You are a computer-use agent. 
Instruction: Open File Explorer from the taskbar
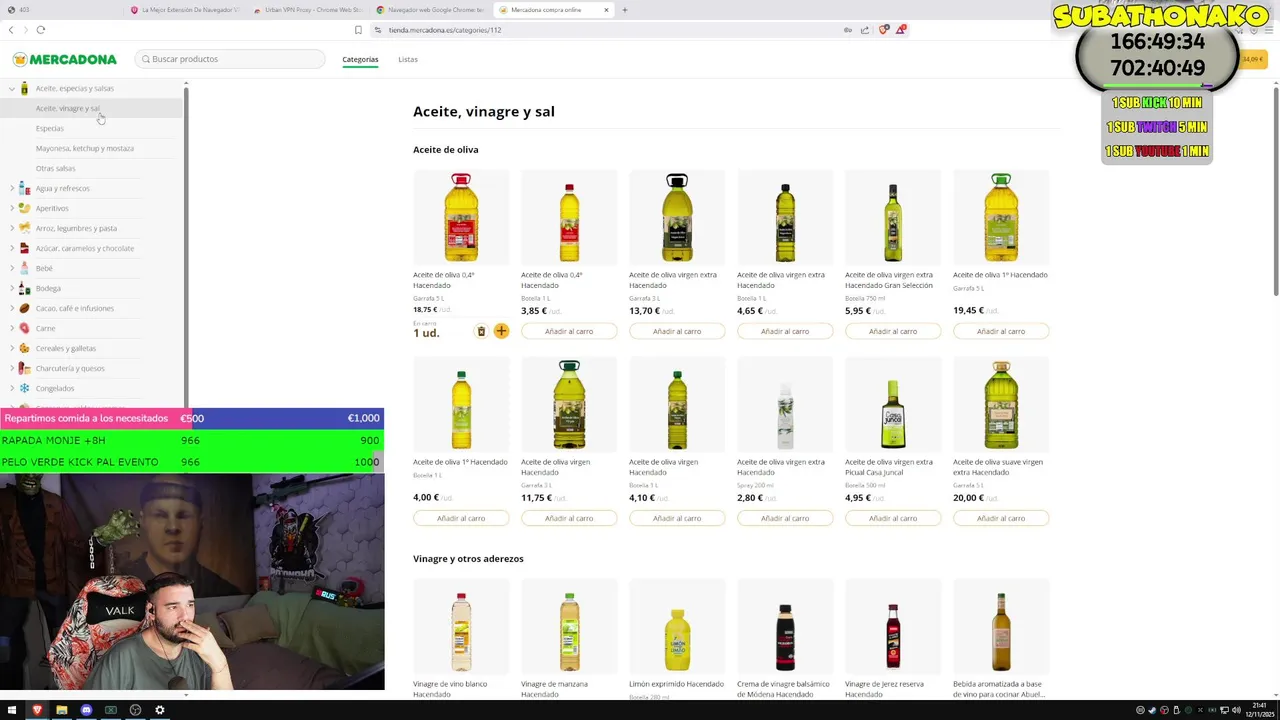point(61,710)
